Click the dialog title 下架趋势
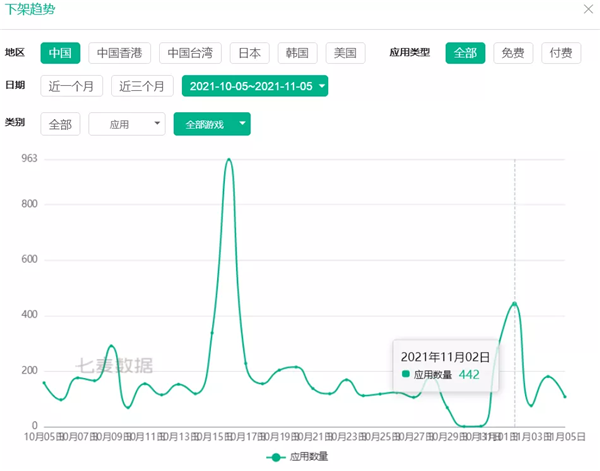Image resolution: width=600 pixels, height=471 pixels. 30,9
